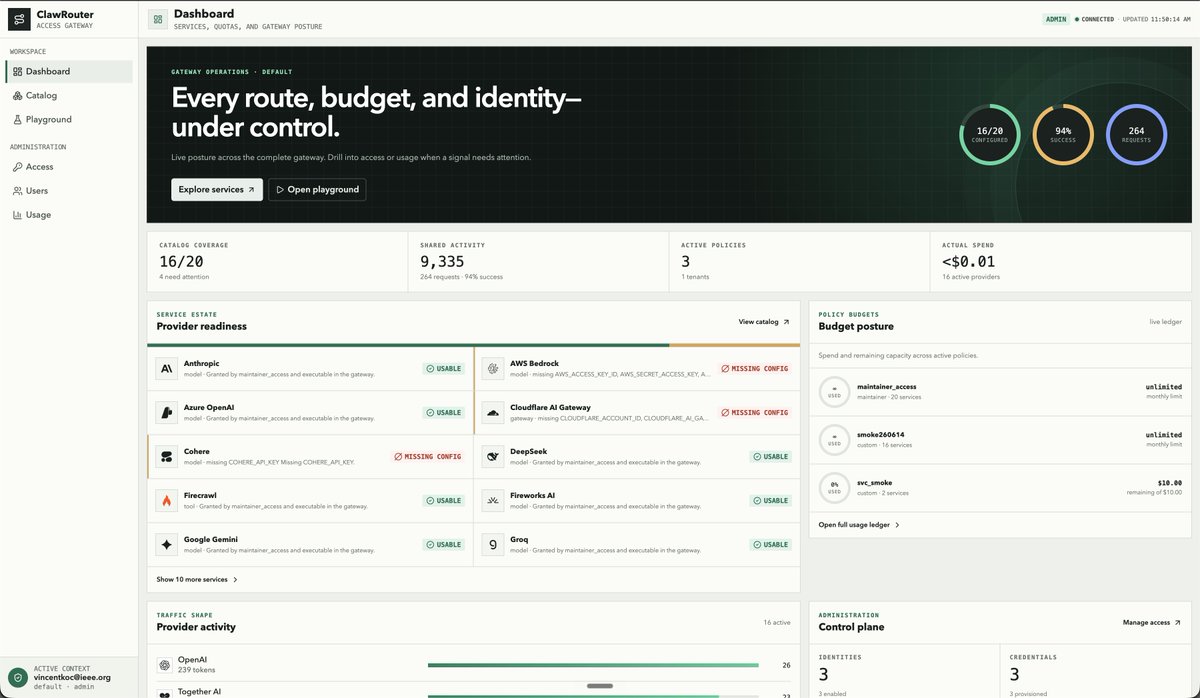
Task: Click Manage access link
Action: pos(1152,622)
